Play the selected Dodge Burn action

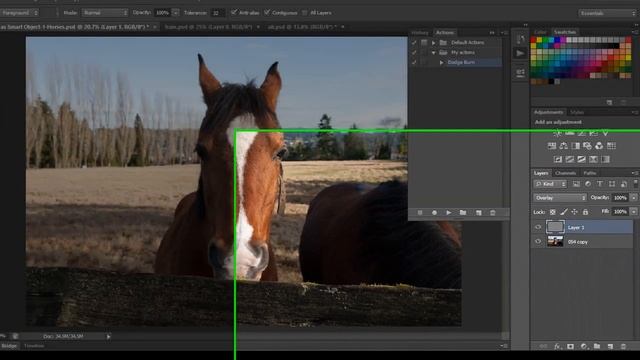(449, 213)
